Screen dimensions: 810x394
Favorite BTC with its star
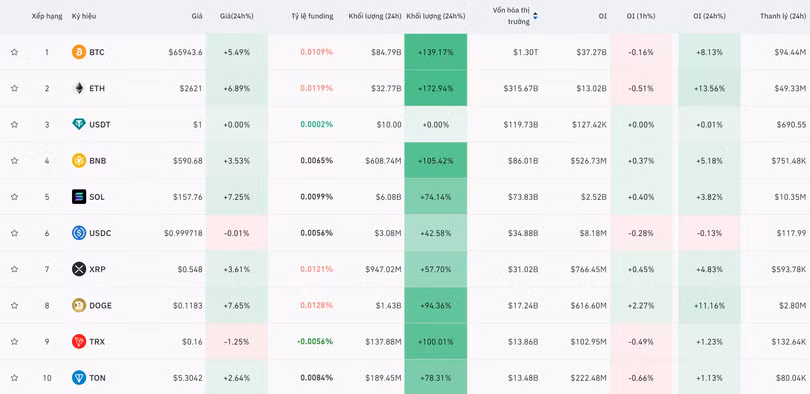14,52
